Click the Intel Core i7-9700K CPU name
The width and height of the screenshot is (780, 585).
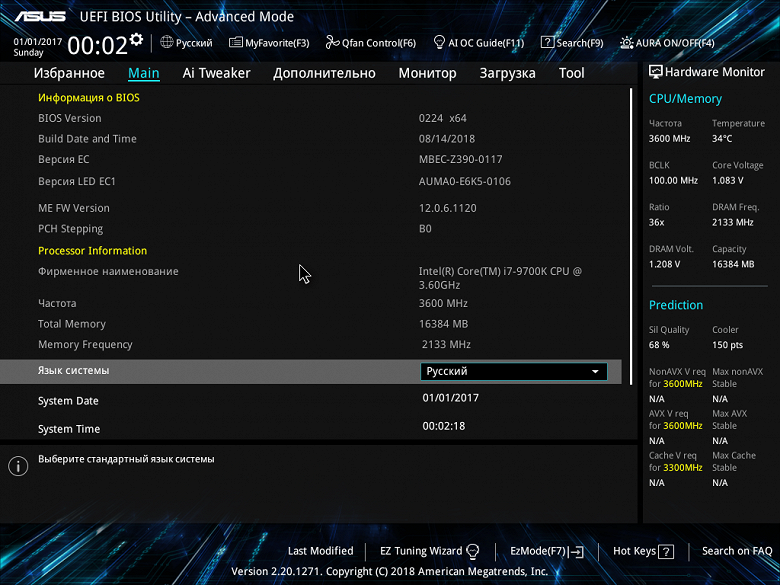(x=500, y=278)
